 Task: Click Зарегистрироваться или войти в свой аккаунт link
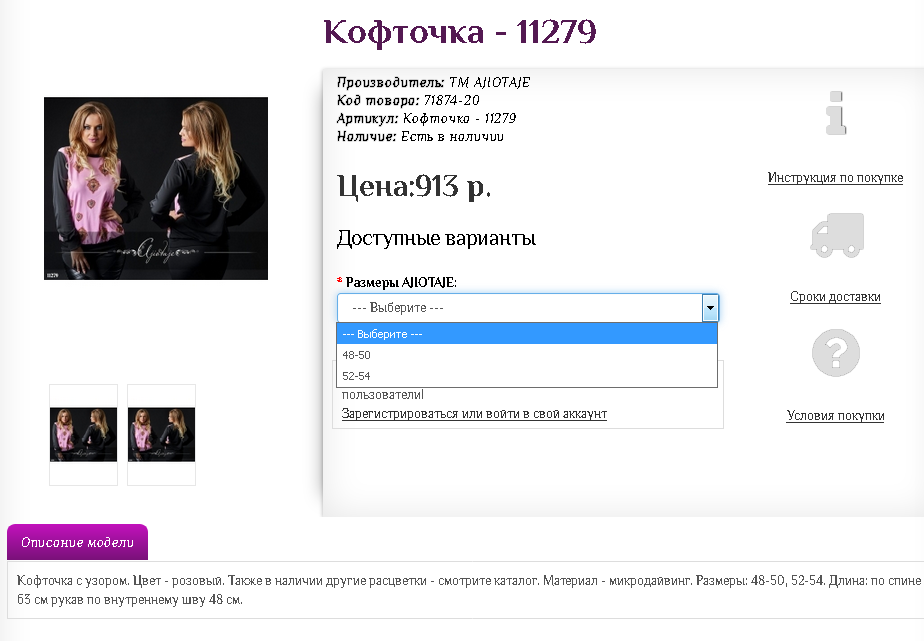[474, 414]
